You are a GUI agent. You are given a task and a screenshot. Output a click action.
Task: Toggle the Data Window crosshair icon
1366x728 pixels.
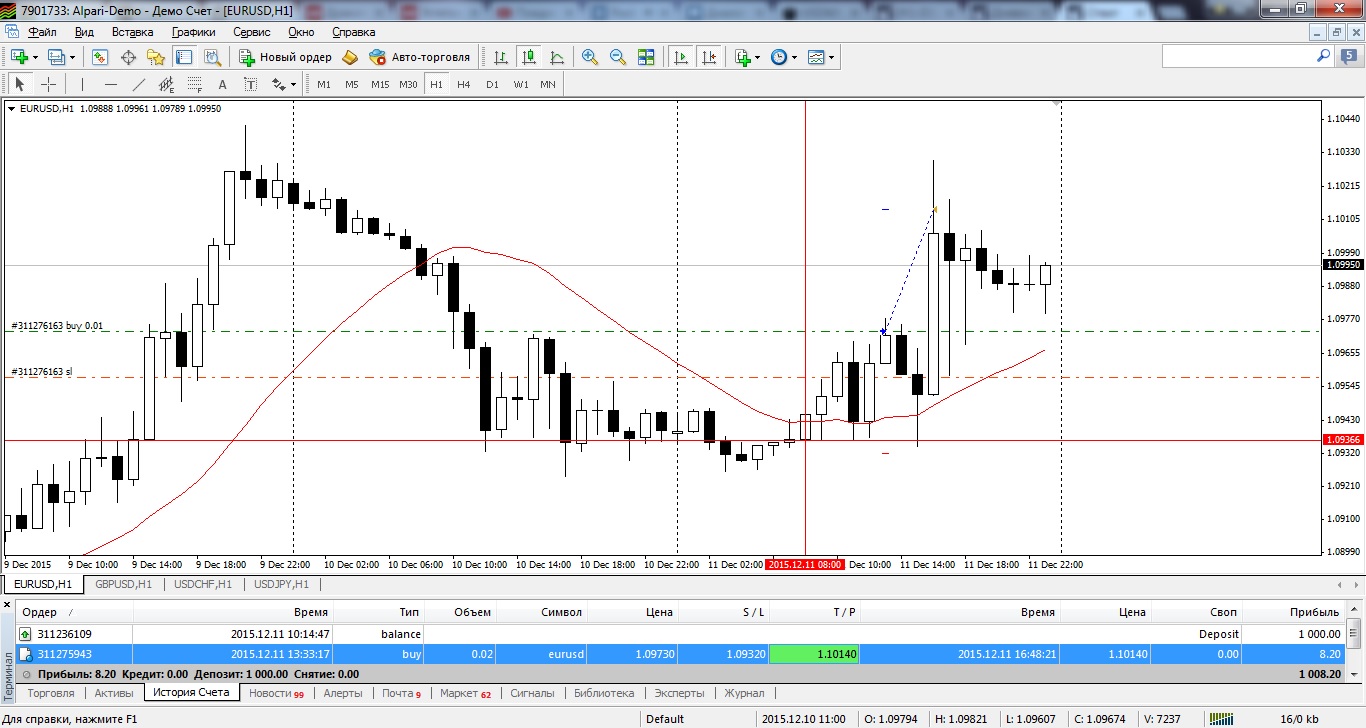(x=128, y=57)
